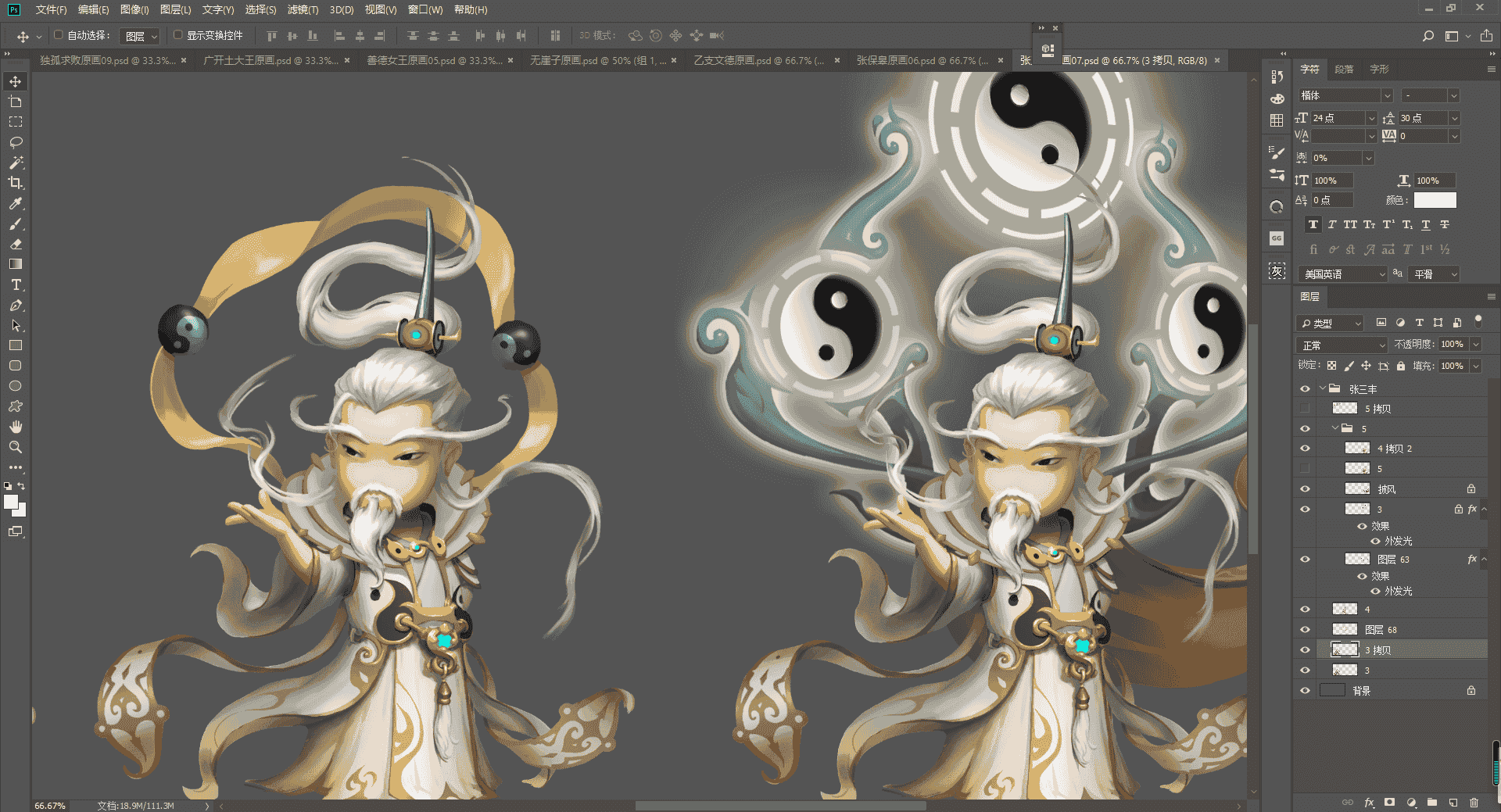
Task: Show the hidden 5 拷贝 layer
Action: 1305,408
